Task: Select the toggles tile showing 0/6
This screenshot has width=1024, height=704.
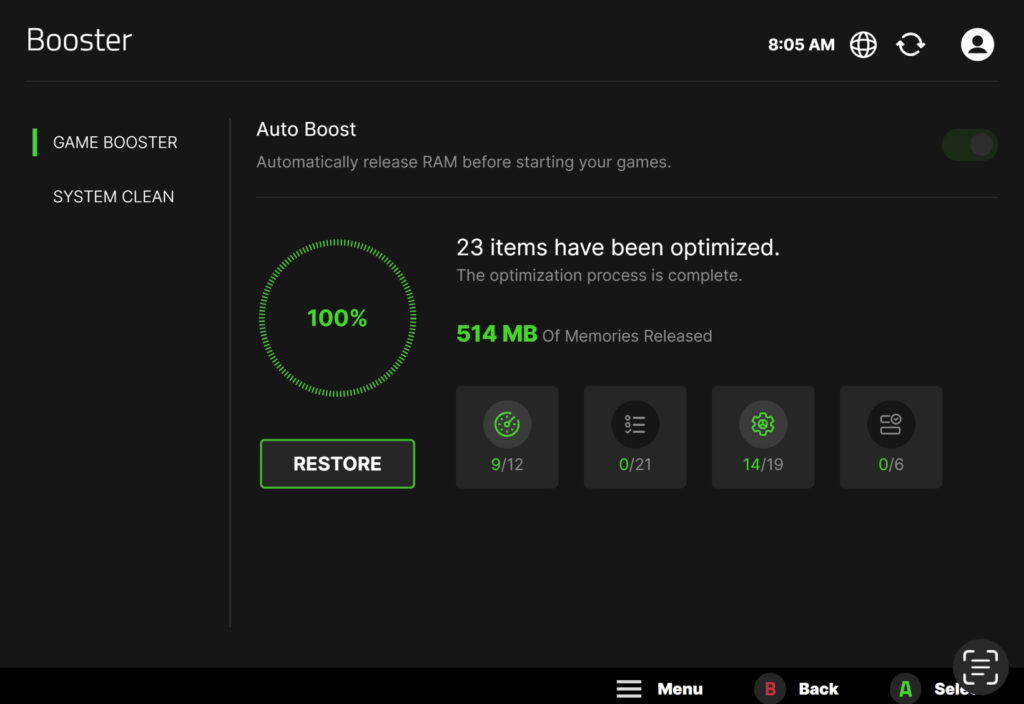Action: pyautogui.click(x=891, y=436)
